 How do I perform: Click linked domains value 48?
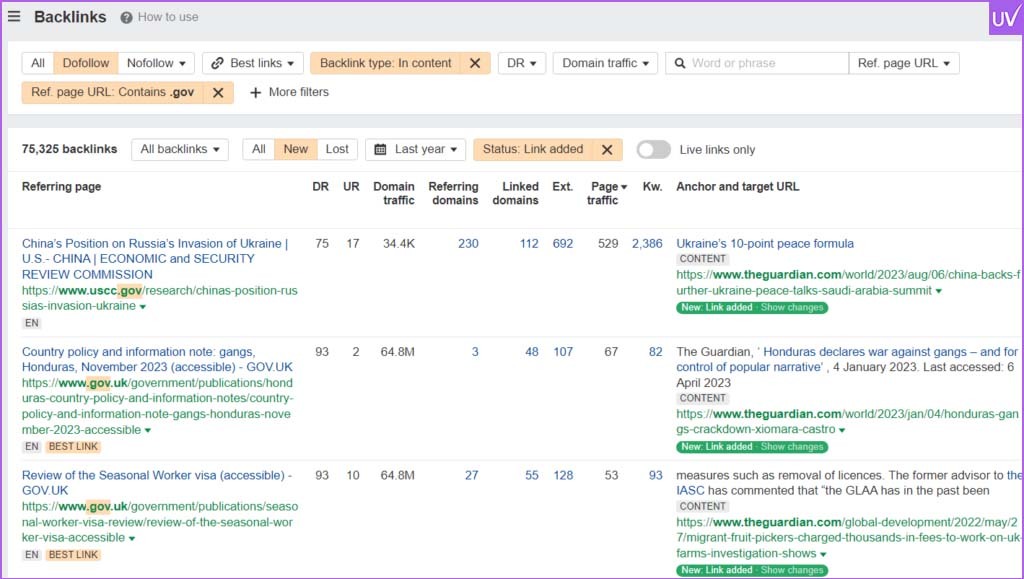532,352
